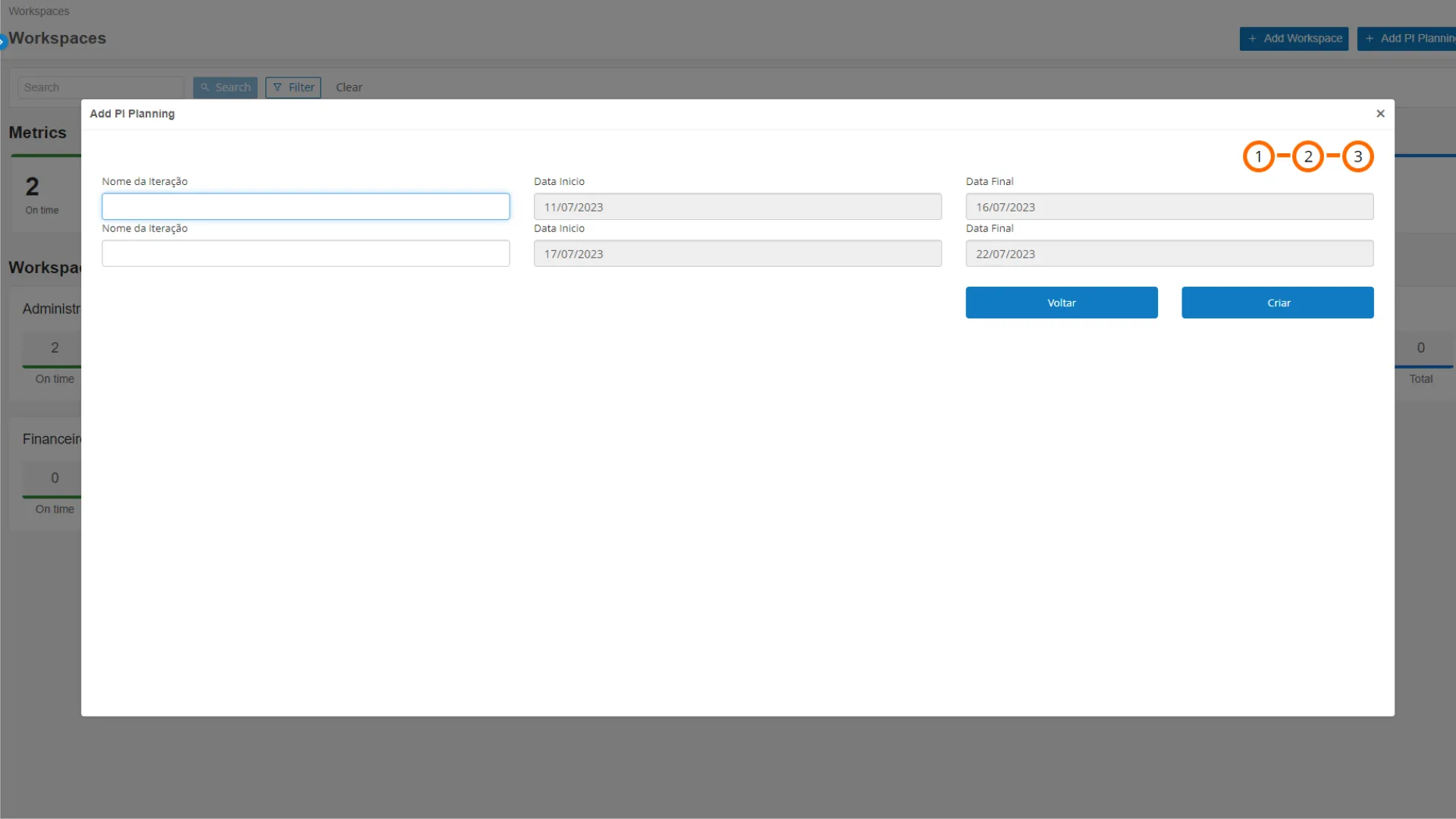Select Data Inicio field with 17/07/2023

point(738,253)
